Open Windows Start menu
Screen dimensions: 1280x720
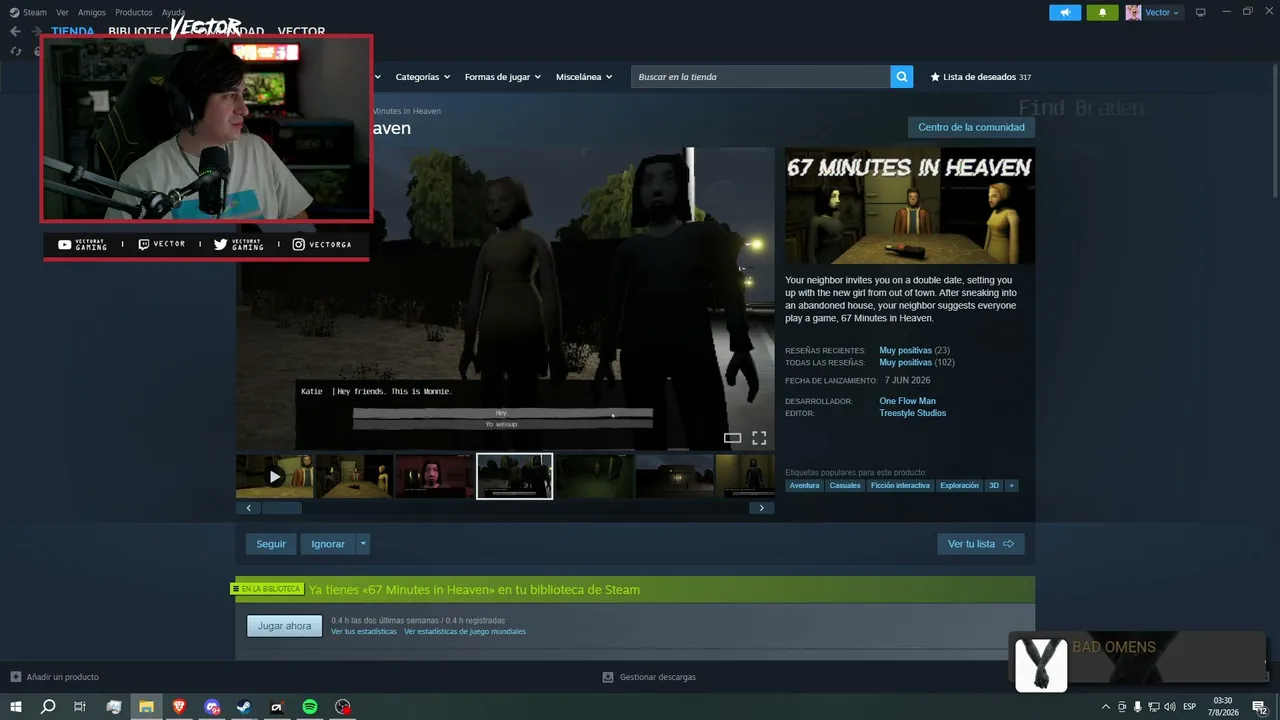(x=16, y=707)
